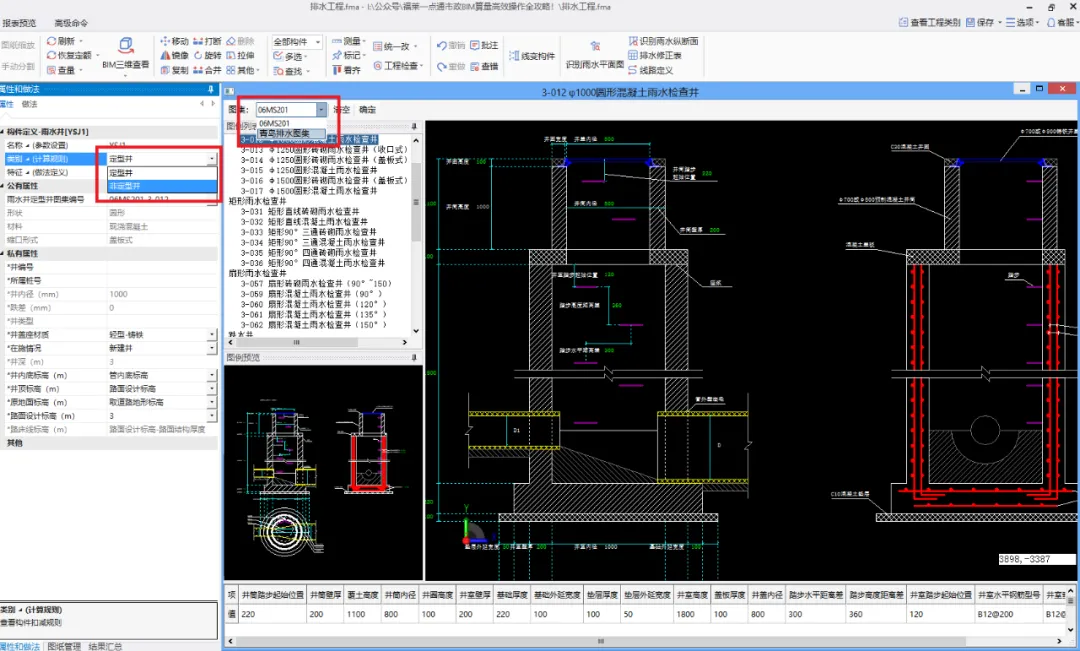Image resolution: width=1080 pixels, height=651 pixels.
Task: Click 识别雨水纵断面 icon
Action: click(x=634, y=41)
